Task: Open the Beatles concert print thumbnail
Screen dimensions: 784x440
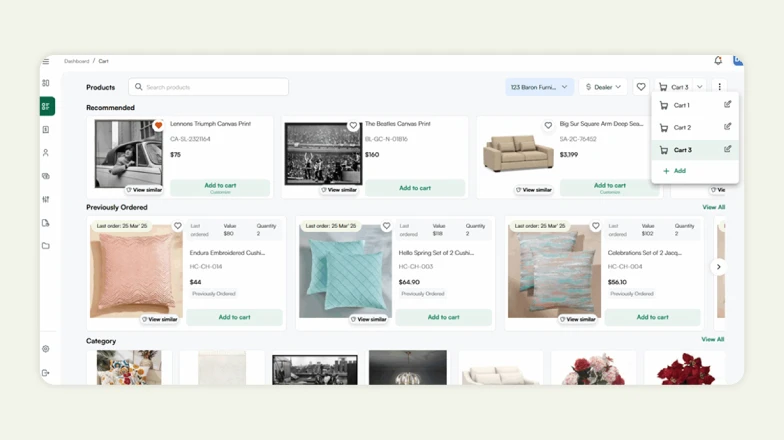Action: point(323,154)
